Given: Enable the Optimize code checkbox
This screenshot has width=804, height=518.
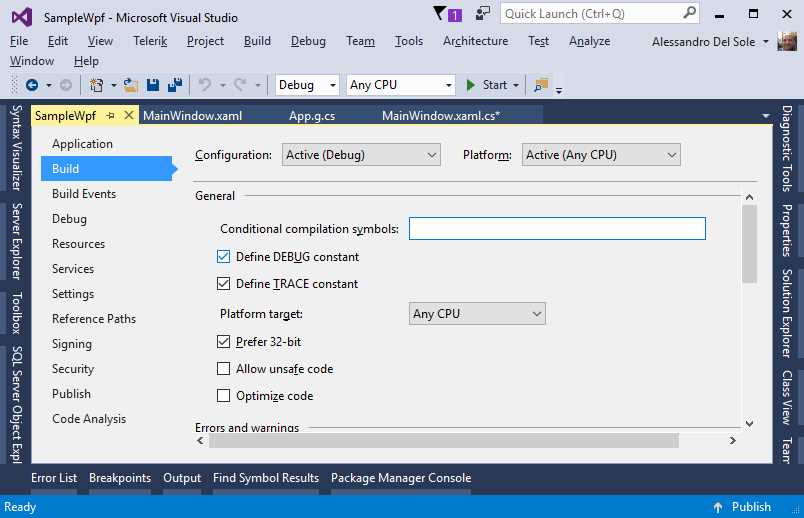Looking at the screenshot, I should click(224, 395).
